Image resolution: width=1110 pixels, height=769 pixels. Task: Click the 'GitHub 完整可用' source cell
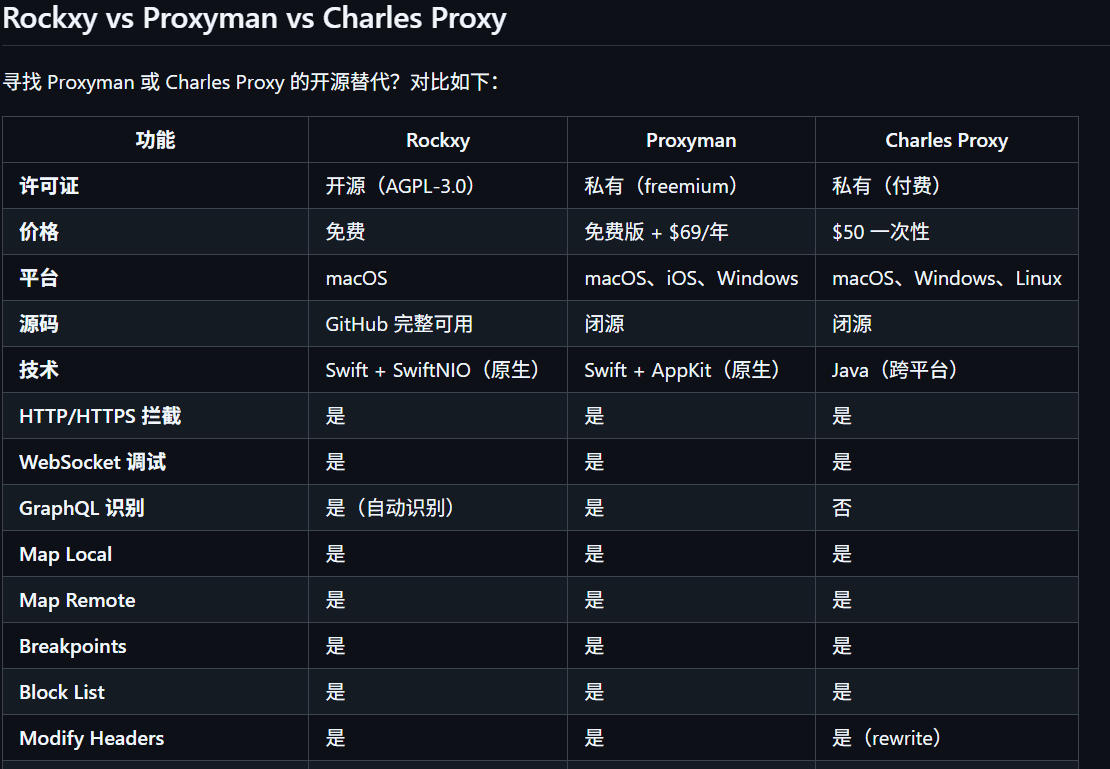point(399,324)
